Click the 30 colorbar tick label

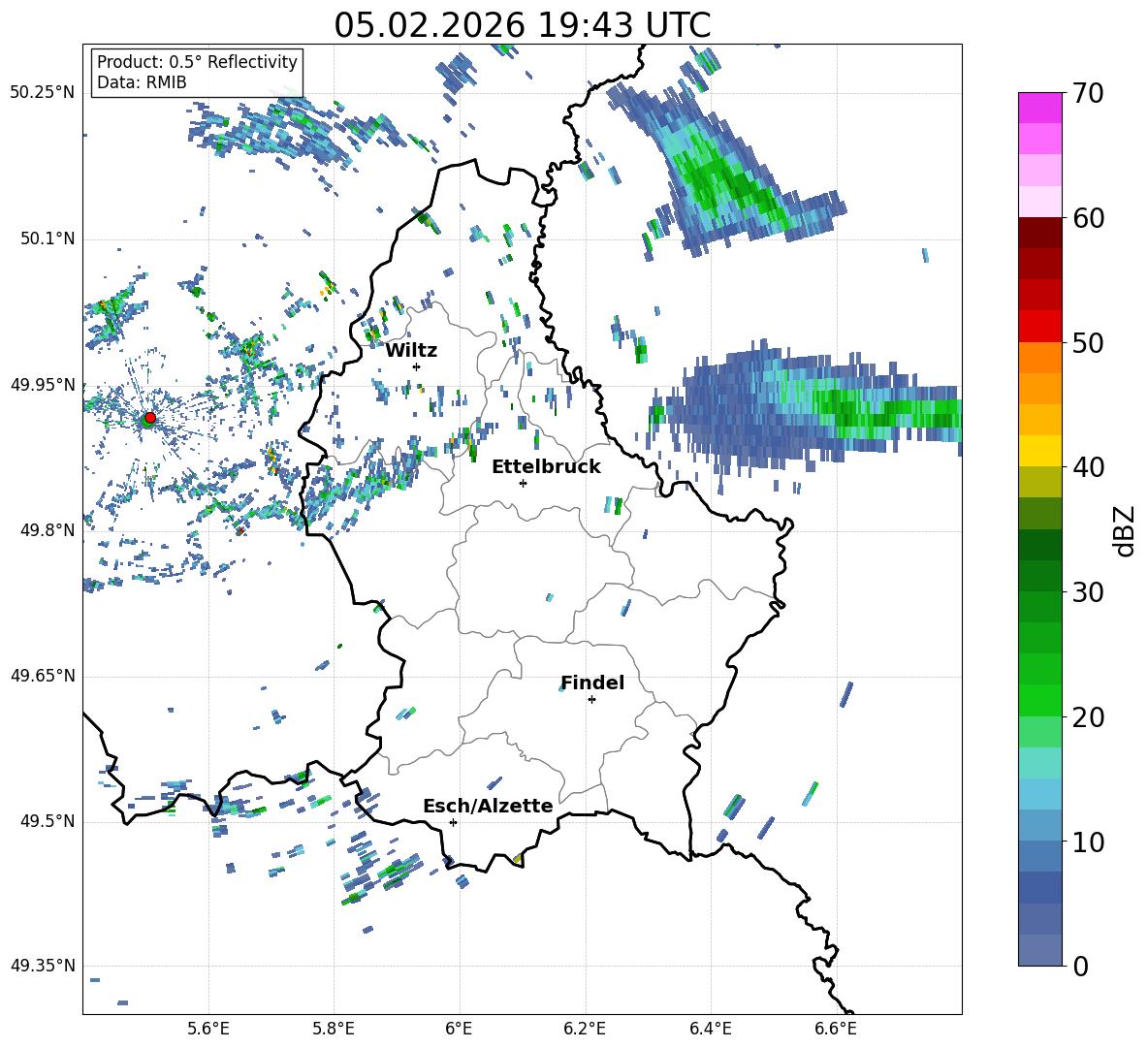click(1088, 592)
